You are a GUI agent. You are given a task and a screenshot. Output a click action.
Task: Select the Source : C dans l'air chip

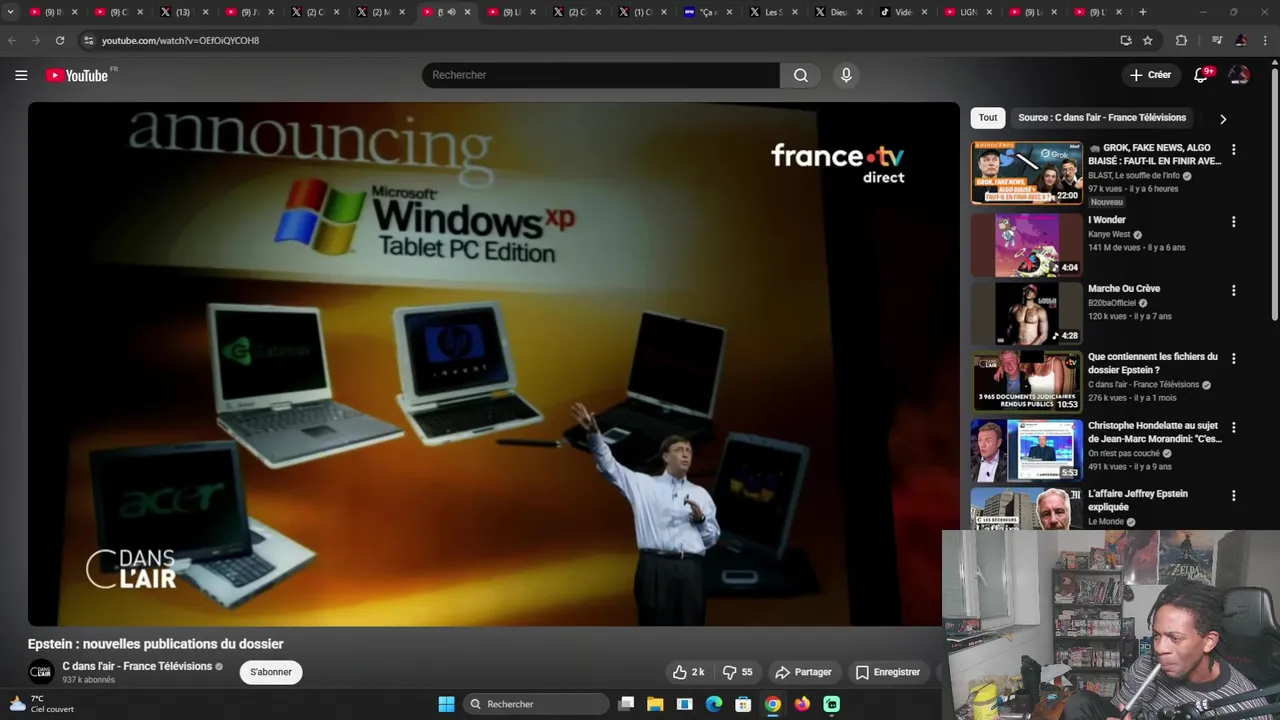coord(1102,117)
